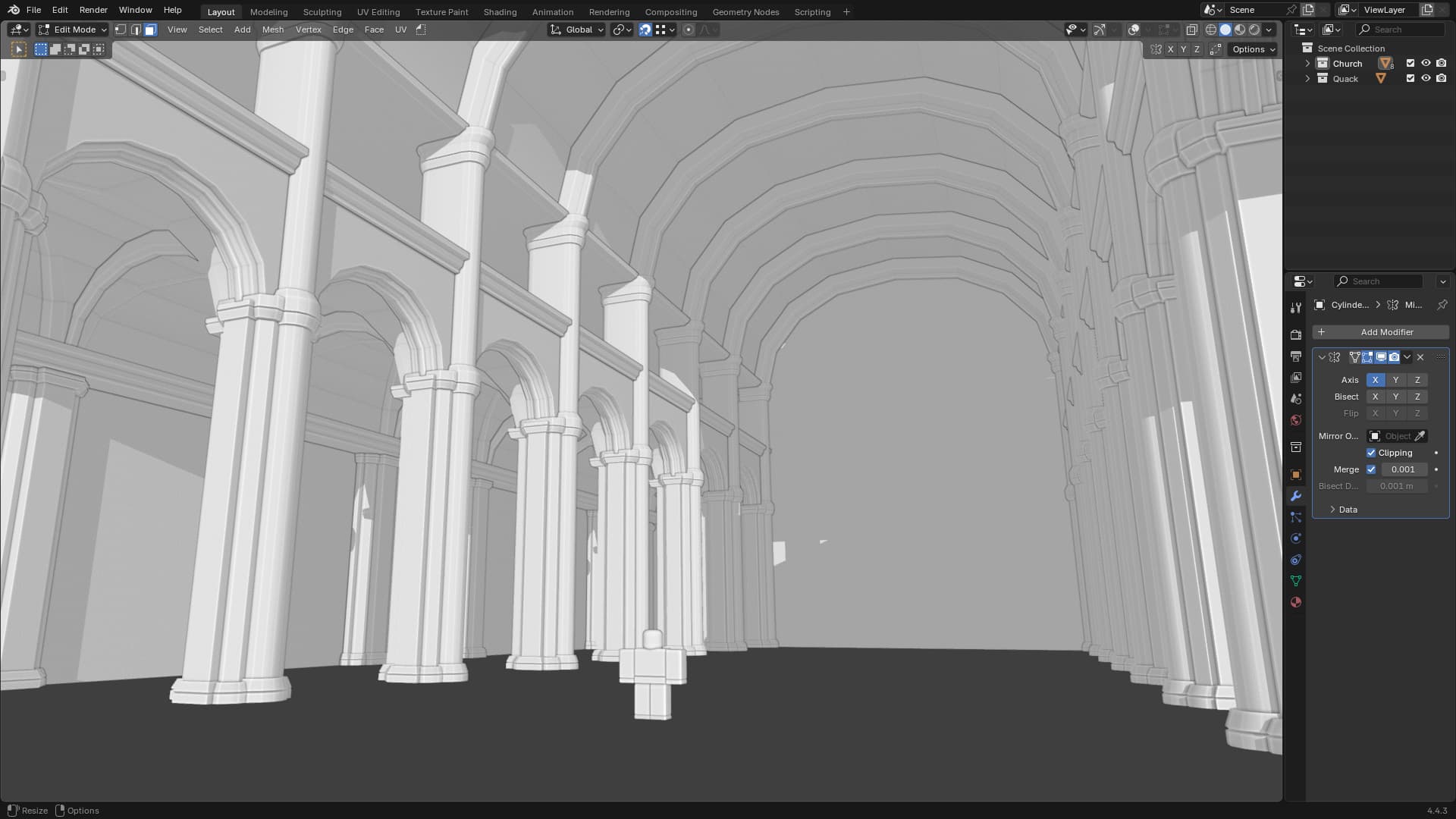Hide the Church collection in viewport
Image resolution: width=1456 pixels, height=819 pixels.
pyautogui.click(x=1426, y=64)
